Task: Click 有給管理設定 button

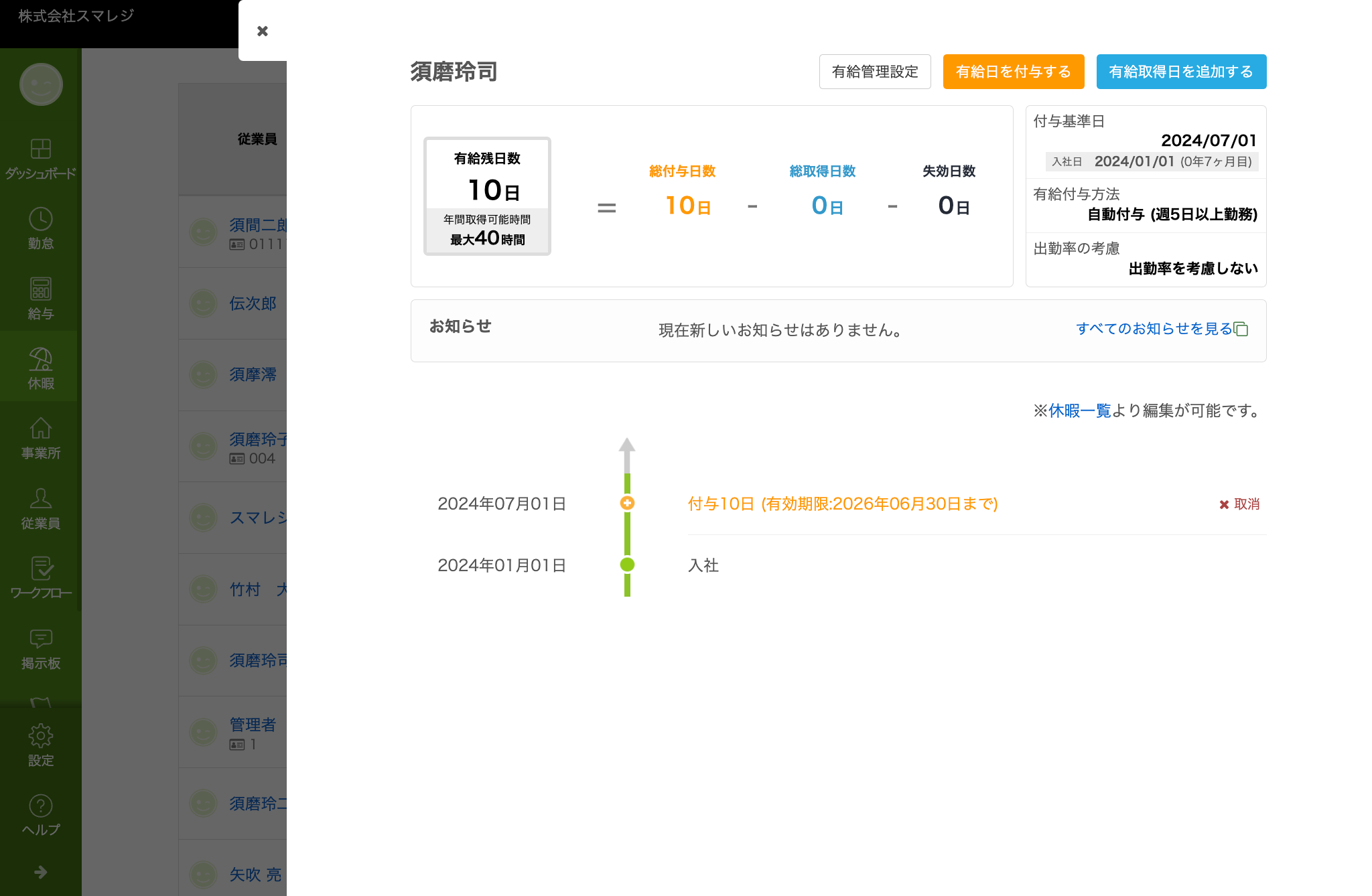Action: pyautogui.click(x=875, y=72)
